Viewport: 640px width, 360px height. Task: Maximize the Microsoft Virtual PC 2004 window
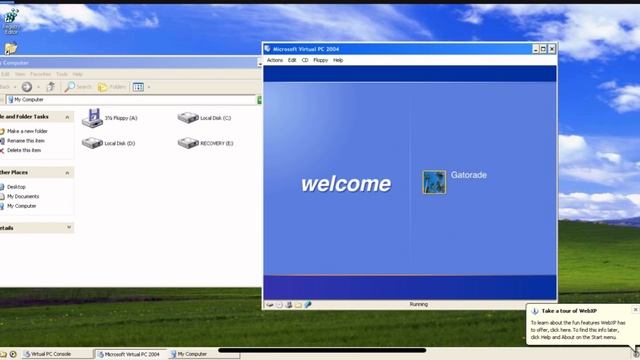coord(543,49)
